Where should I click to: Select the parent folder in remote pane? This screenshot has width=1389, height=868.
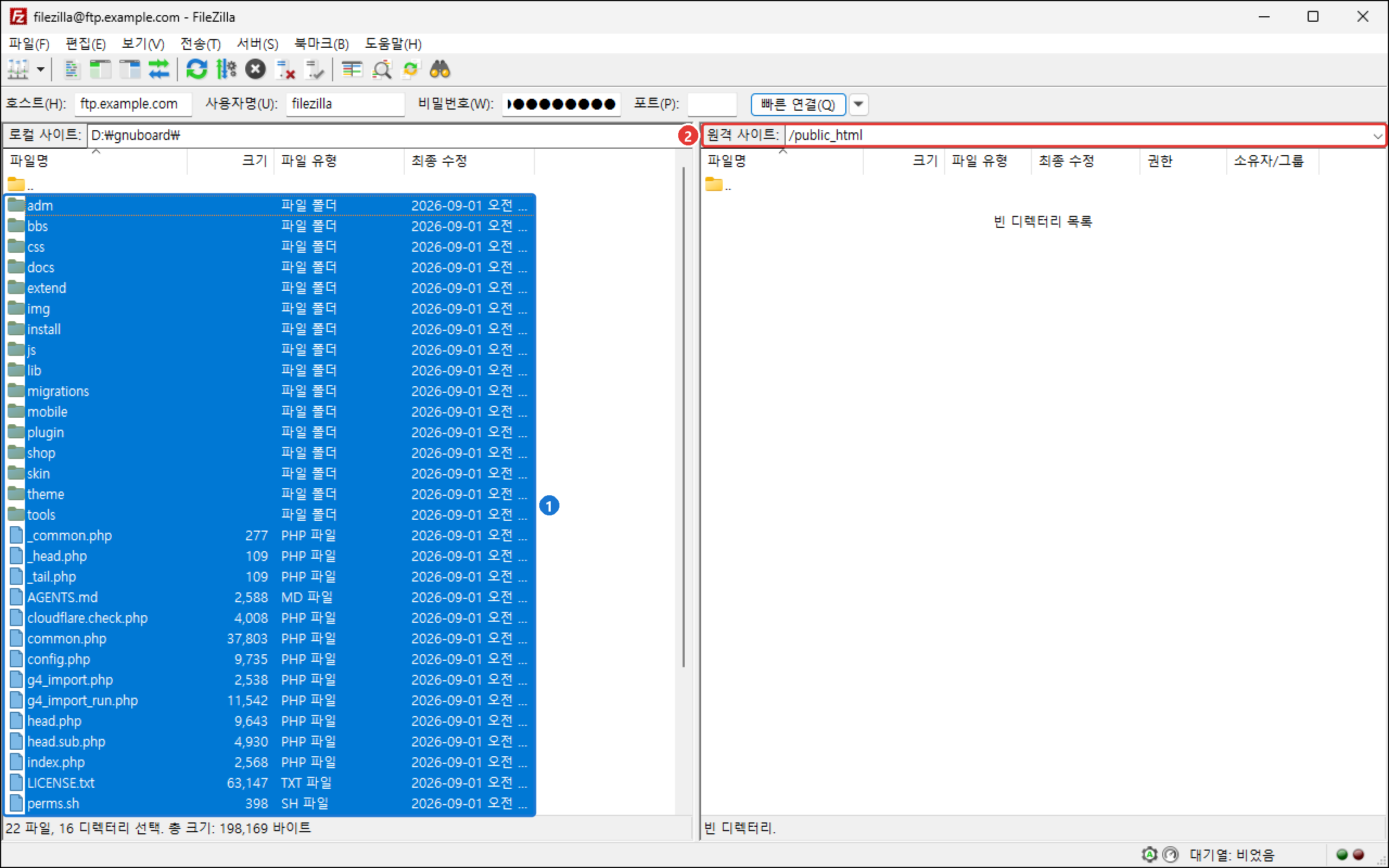tap(718, 185)
